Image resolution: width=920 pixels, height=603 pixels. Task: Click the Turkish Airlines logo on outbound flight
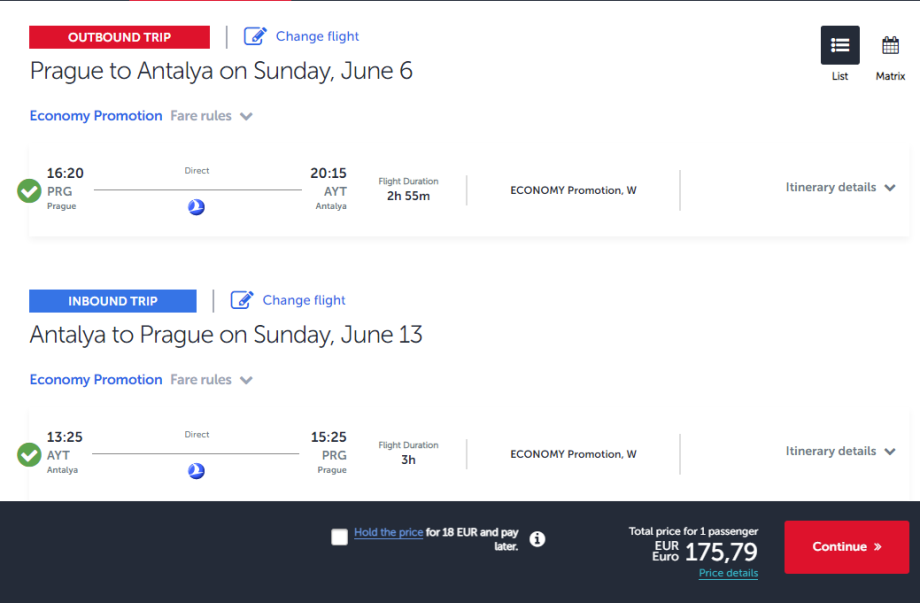point(196,207)
